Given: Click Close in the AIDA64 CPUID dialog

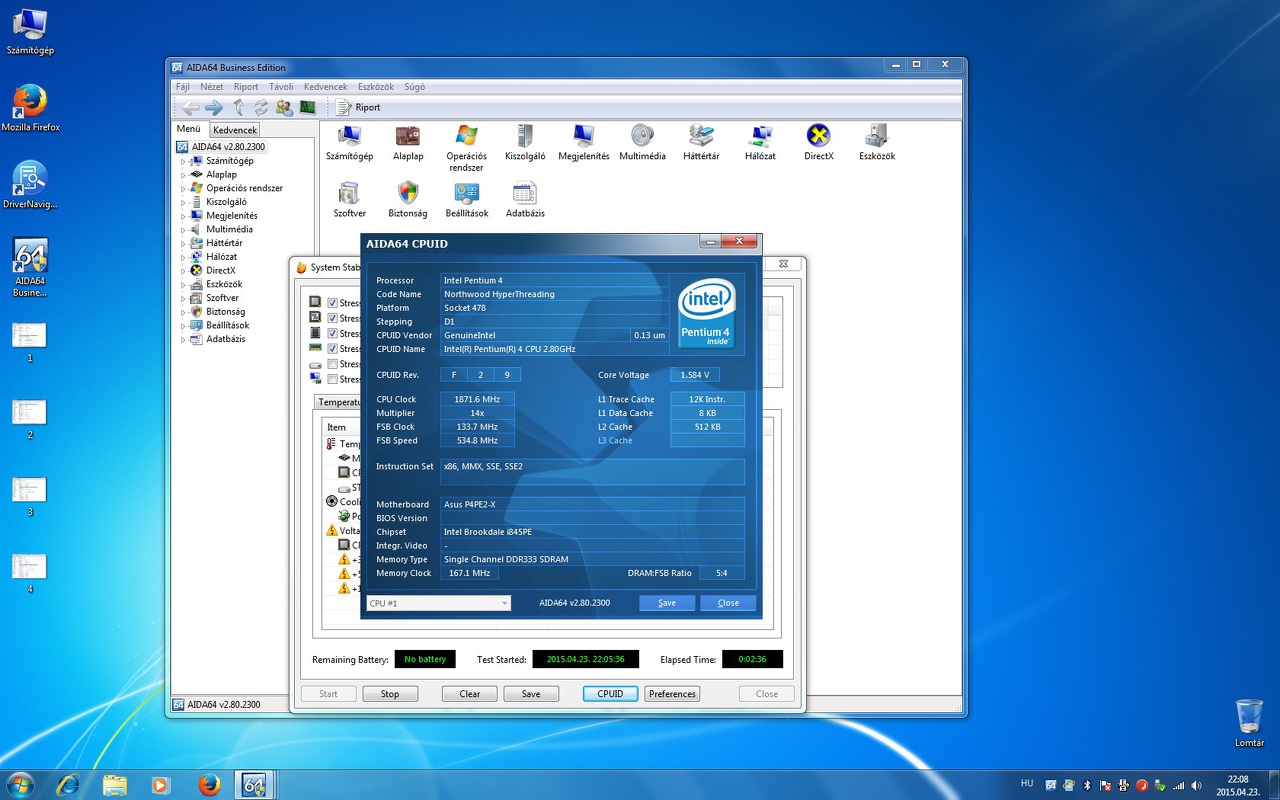Looking at the screenshot, I should [x=728, y=603].
